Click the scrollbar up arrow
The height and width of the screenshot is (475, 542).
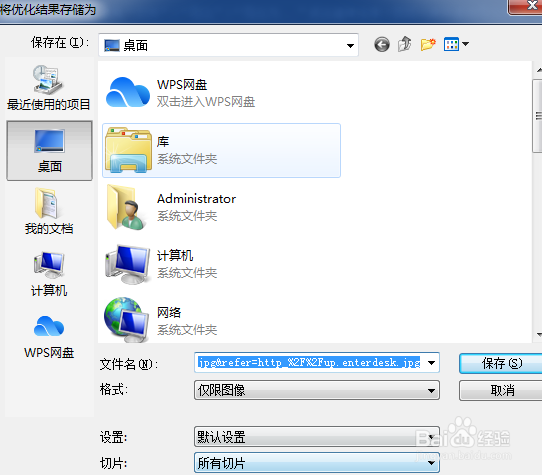coord(539,70)
